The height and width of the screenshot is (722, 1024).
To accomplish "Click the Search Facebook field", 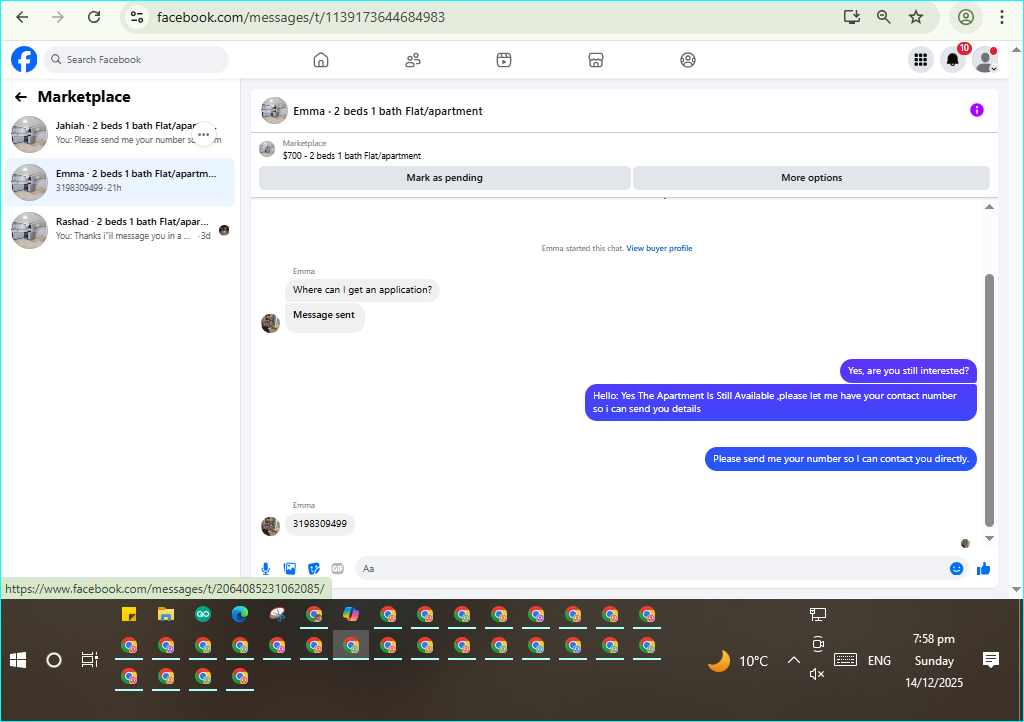I will [x=136, y=59].
